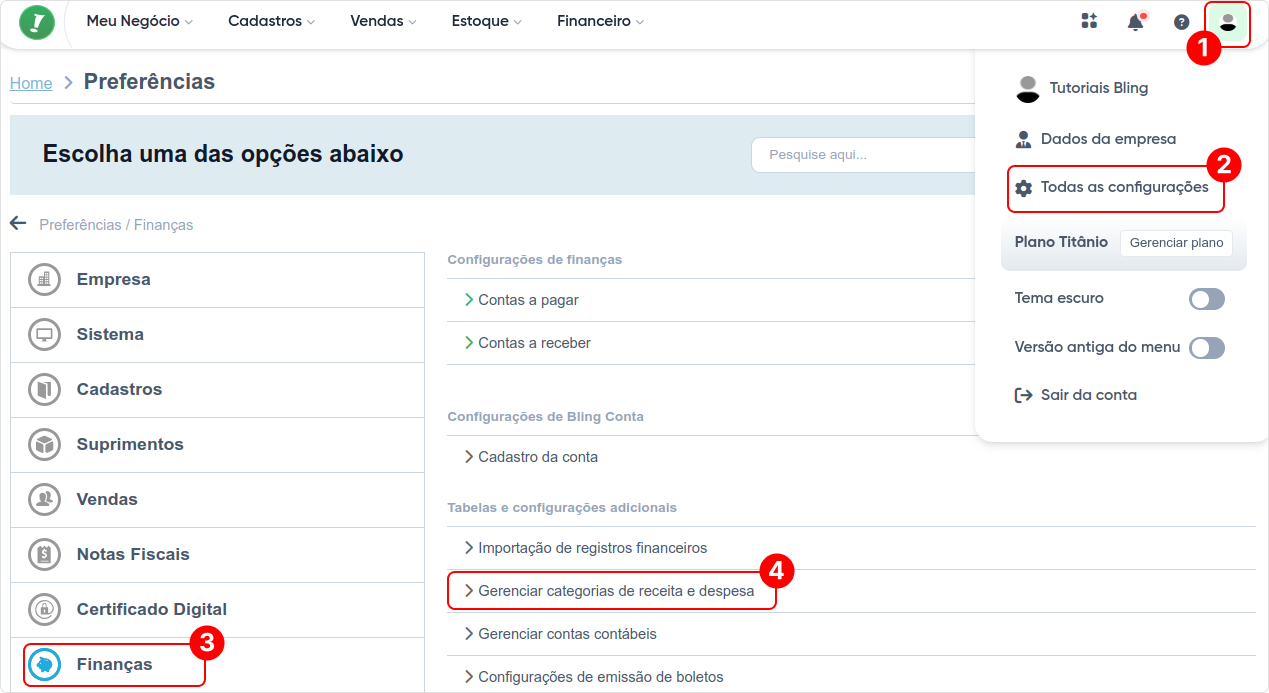This screenshot has height=693, width=1269.
Task: Open Dados da empresa
Action: click(1108, 139)
